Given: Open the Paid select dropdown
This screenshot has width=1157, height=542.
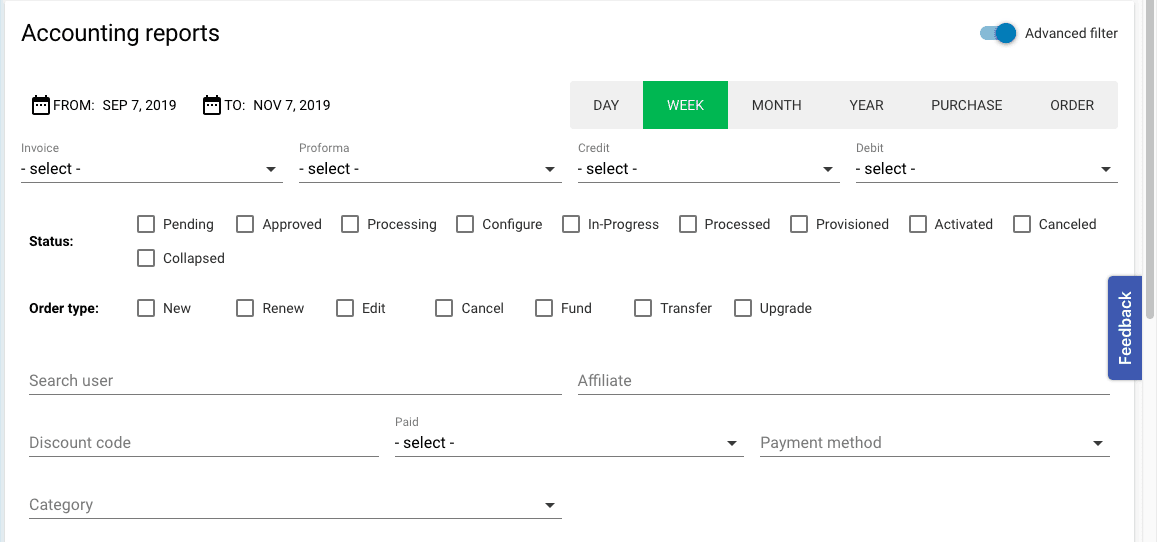Looking at the screenshot, I should click(x=568, y=443).
